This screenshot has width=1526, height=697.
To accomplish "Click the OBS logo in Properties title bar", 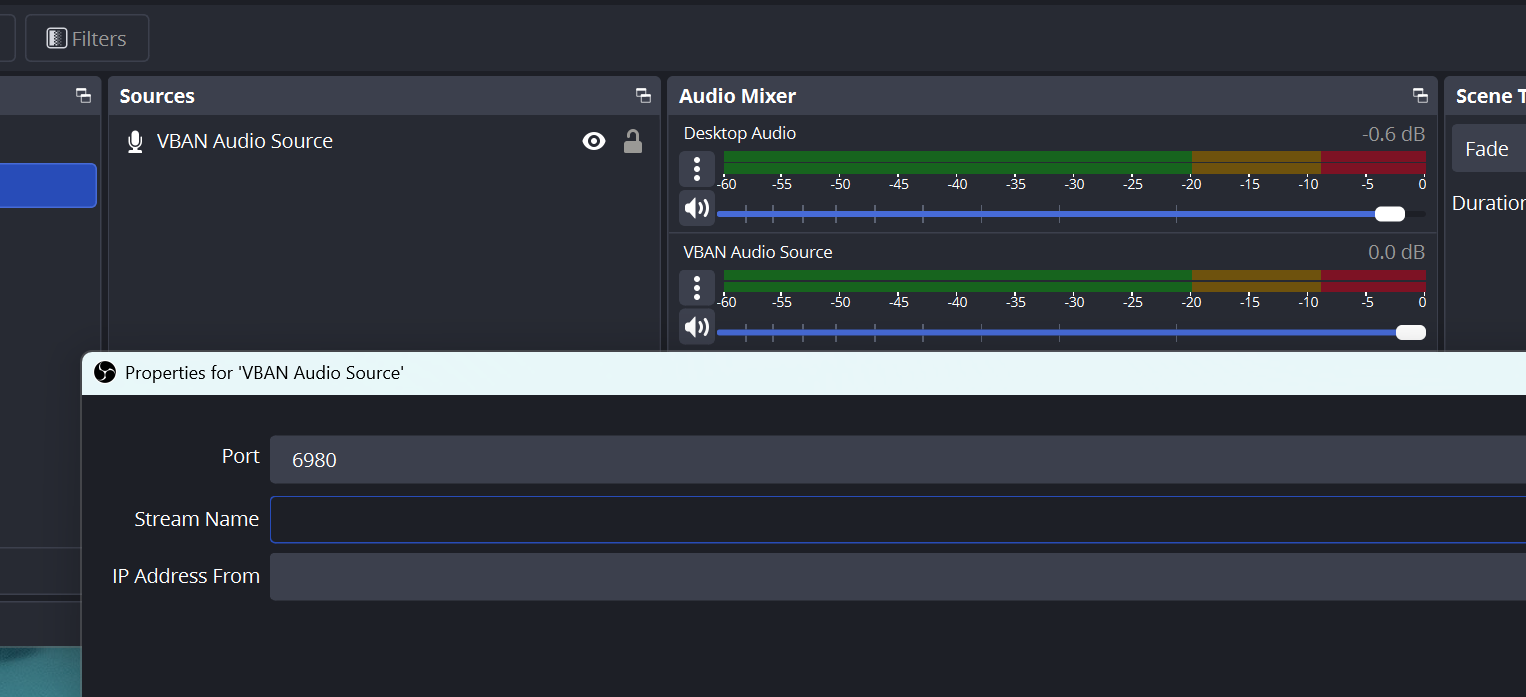I will 105,373.
